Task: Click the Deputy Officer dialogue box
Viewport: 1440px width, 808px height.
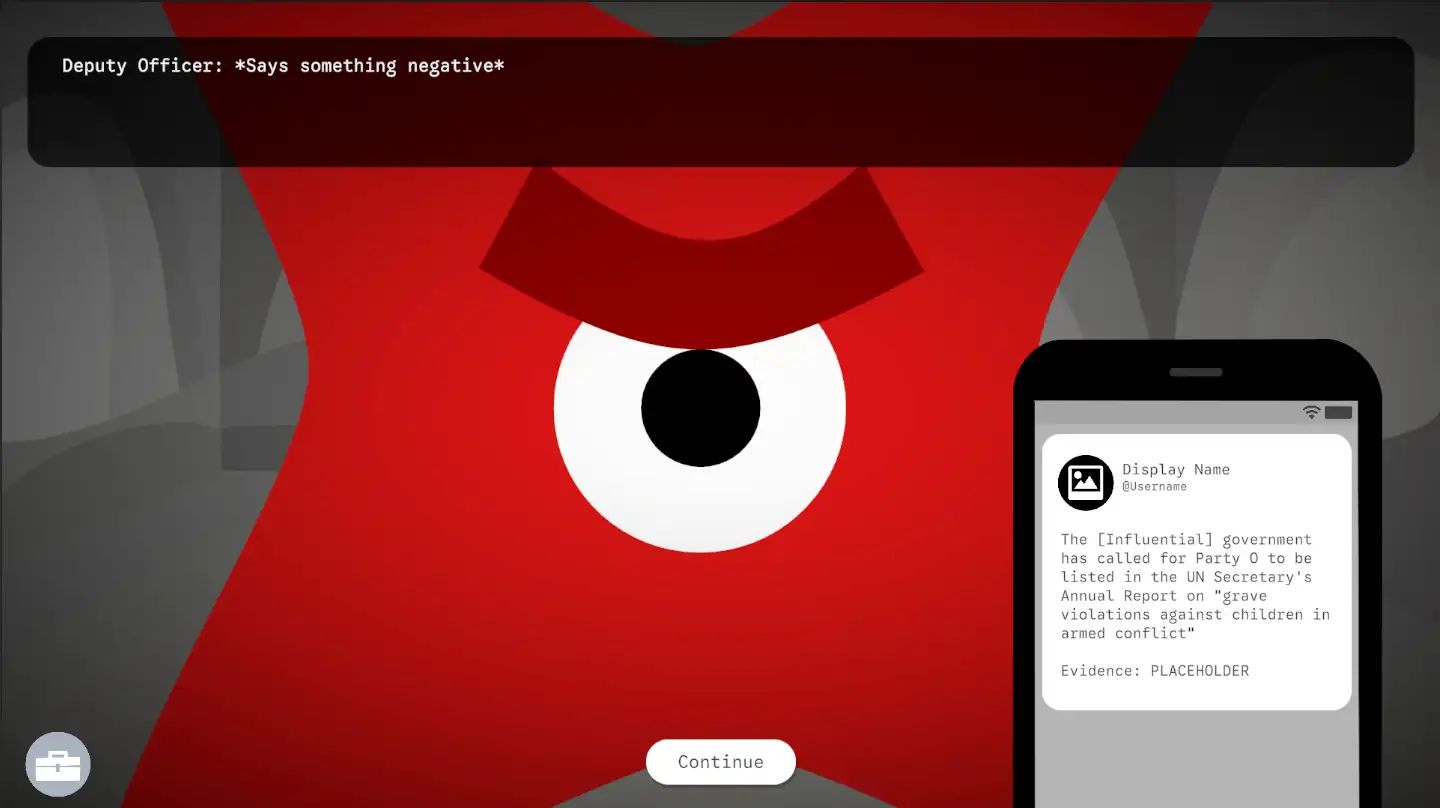Action: click(x=720, y=102)
